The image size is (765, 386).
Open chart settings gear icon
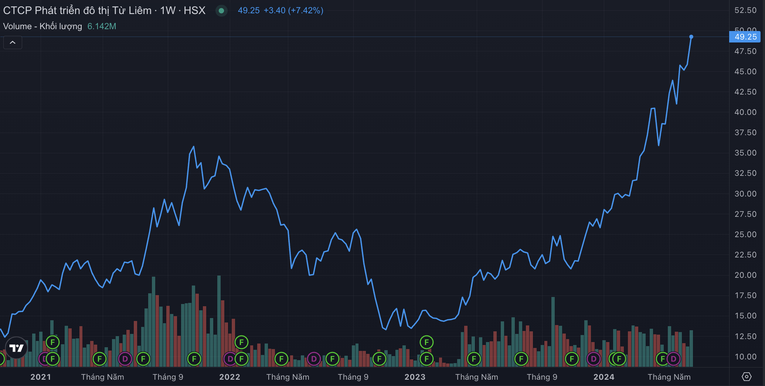click(x=746, y=377)
